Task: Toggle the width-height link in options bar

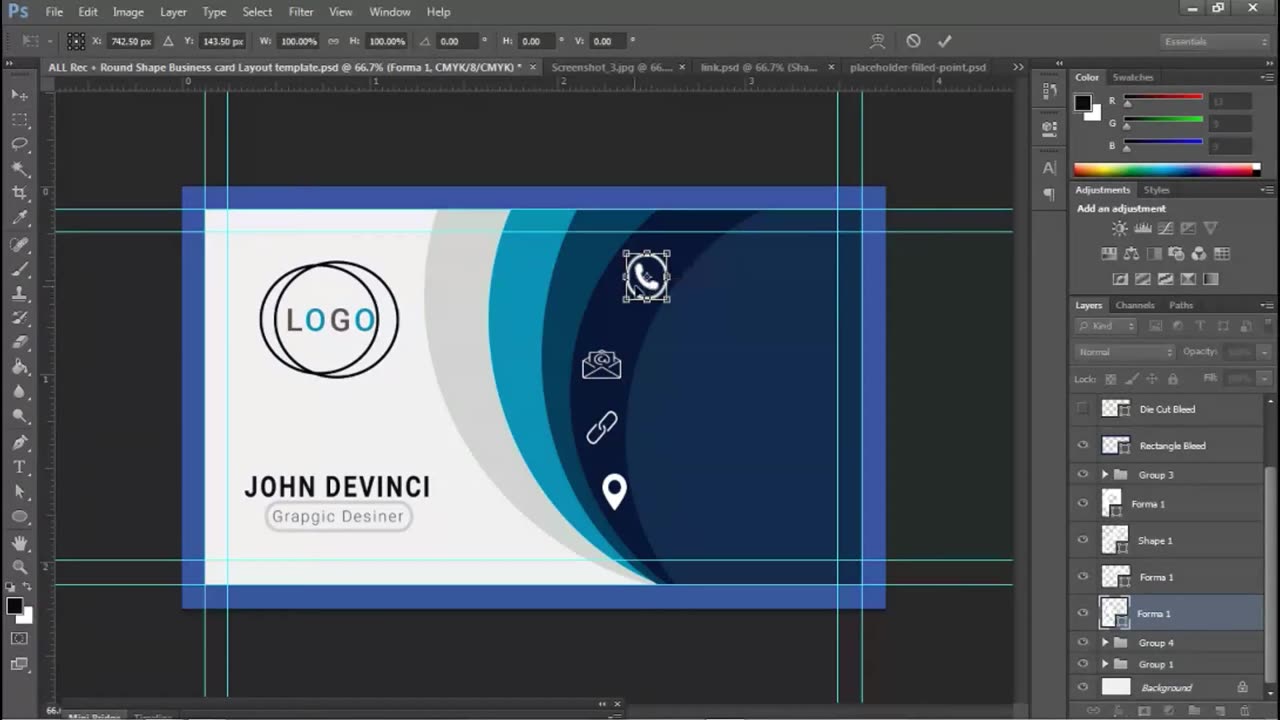Action: [332, 41]
